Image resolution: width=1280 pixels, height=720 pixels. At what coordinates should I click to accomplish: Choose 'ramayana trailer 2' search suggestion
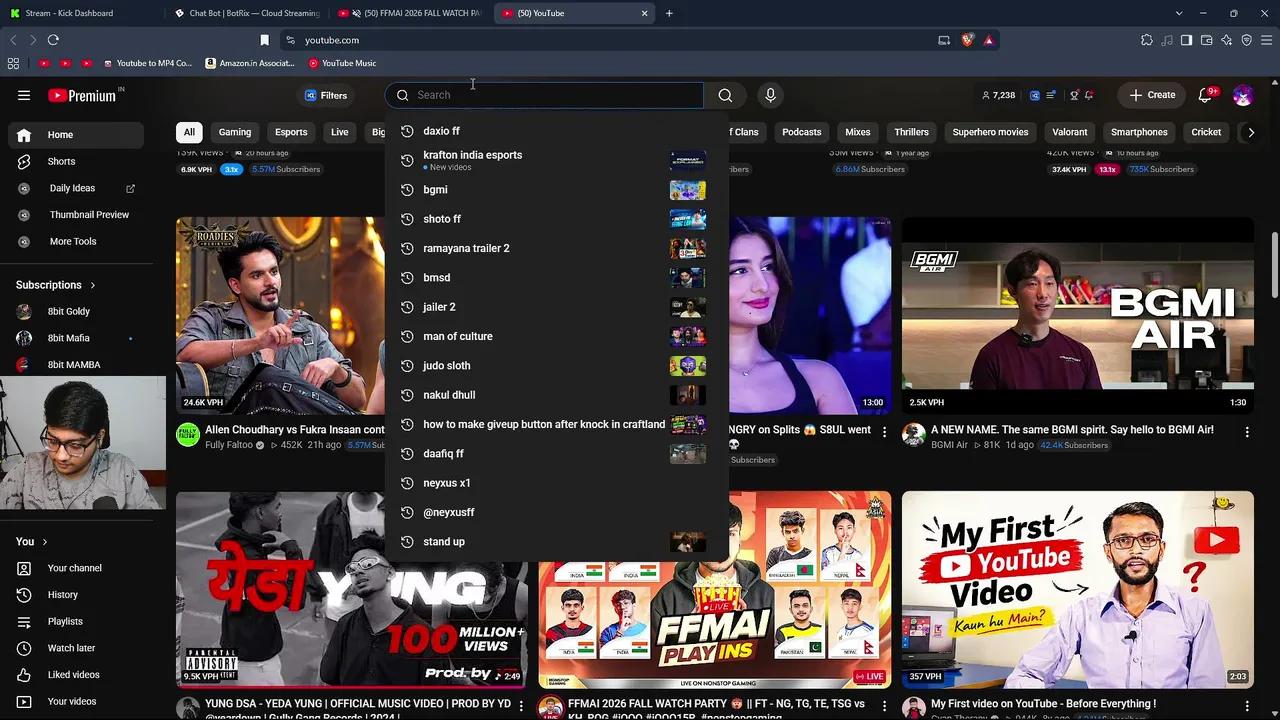[557, 248]
